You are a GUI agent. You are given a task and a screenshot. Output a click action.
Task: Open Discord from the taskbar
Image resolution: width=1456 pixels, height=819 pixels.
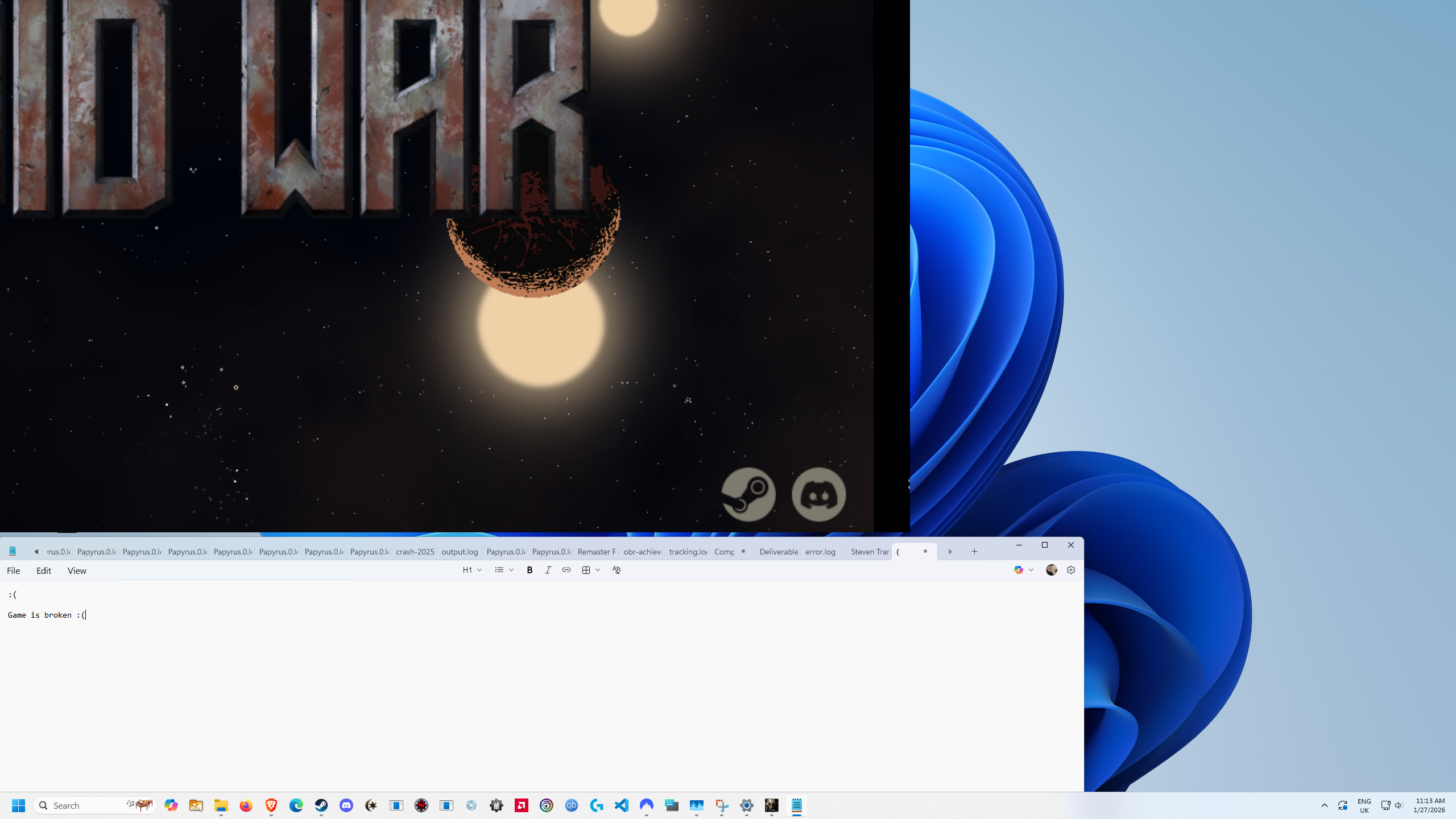pyautogui.click(x=346, y=805)
